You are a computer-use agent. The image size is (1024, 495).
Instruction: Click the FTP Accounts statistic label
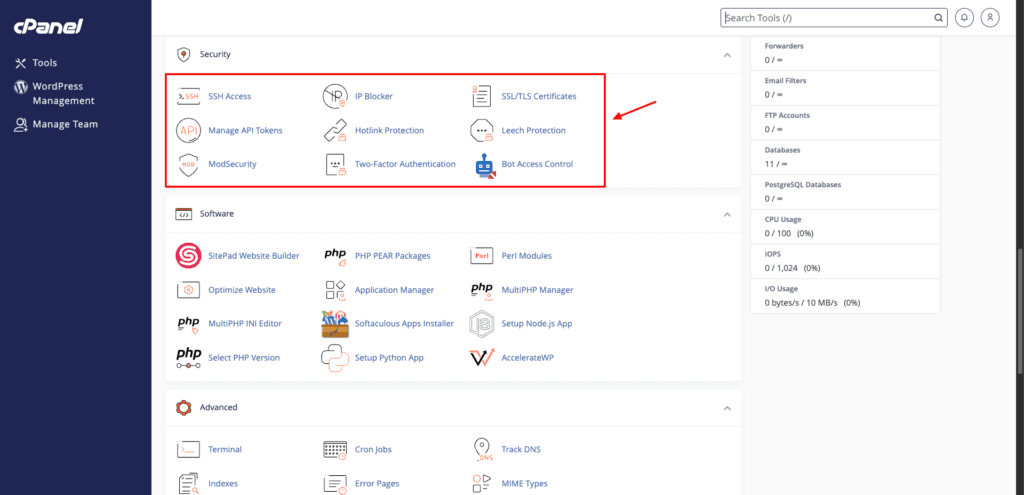click(x=787, y=115)
